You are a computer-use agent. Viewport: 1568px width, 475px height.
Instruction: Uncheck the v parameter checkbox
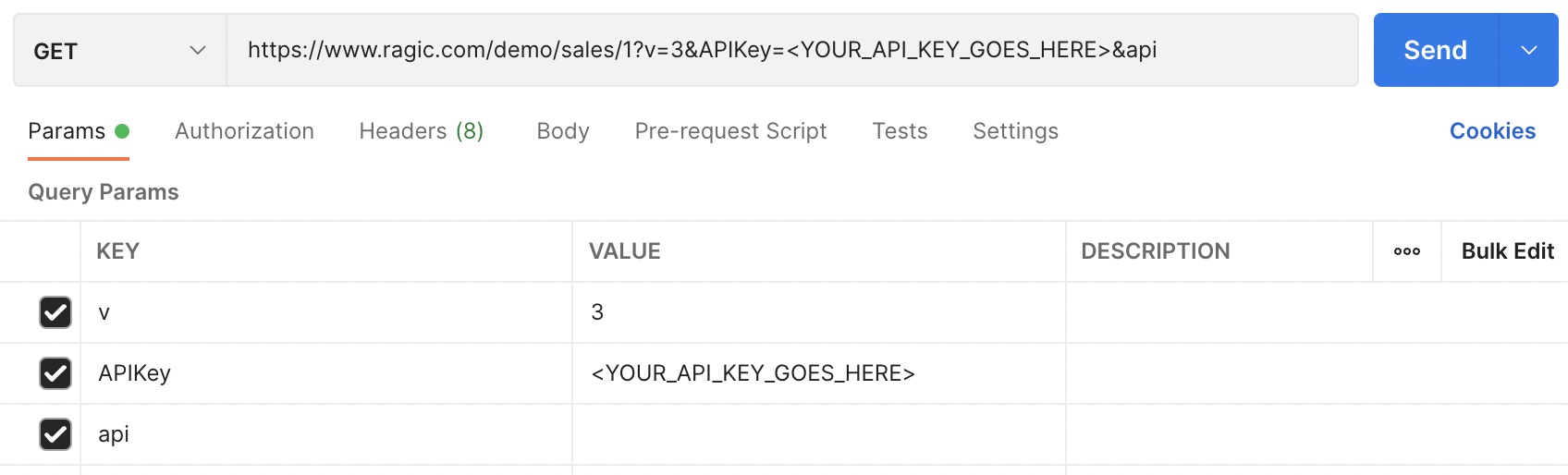(55, 312)
